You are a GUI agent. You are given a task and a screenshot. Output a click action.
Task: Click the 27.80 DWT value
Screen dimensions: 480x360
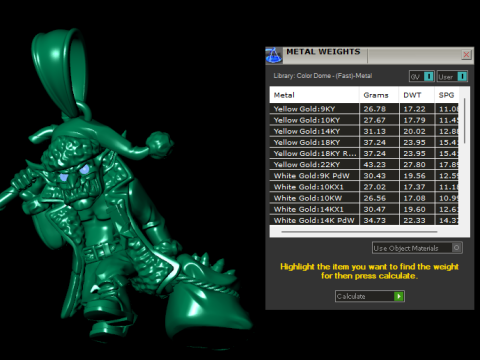tap(414, 165)
